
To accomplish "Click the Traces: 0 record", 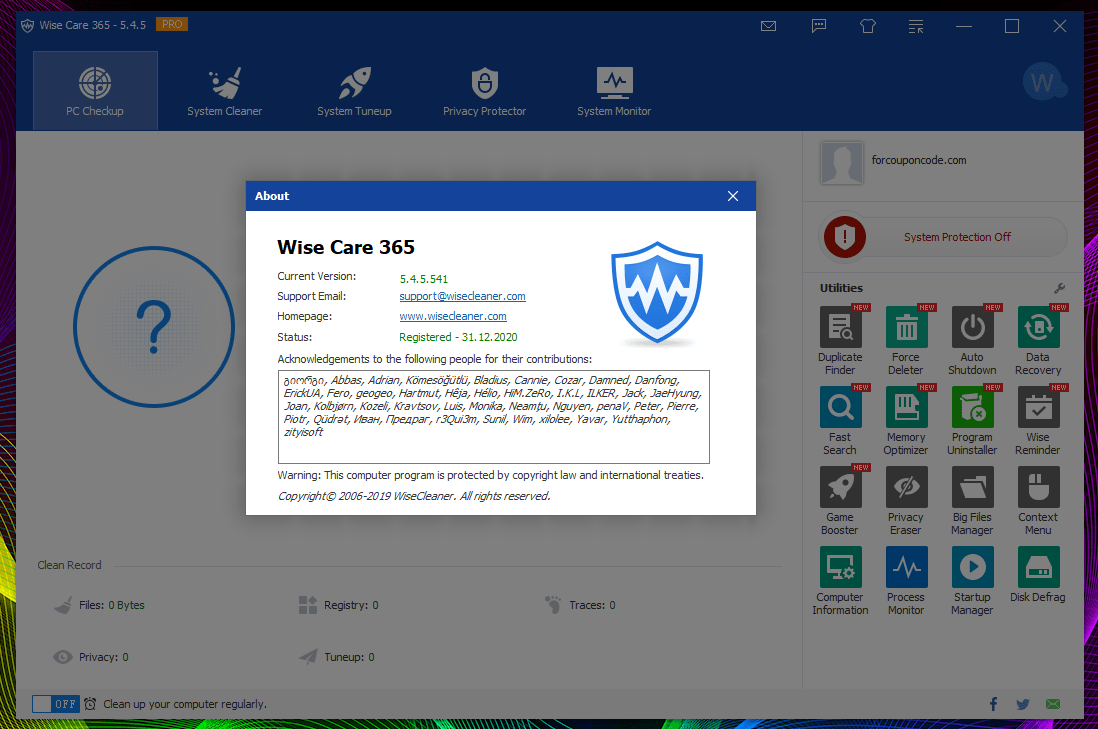I will coord(580,605).
